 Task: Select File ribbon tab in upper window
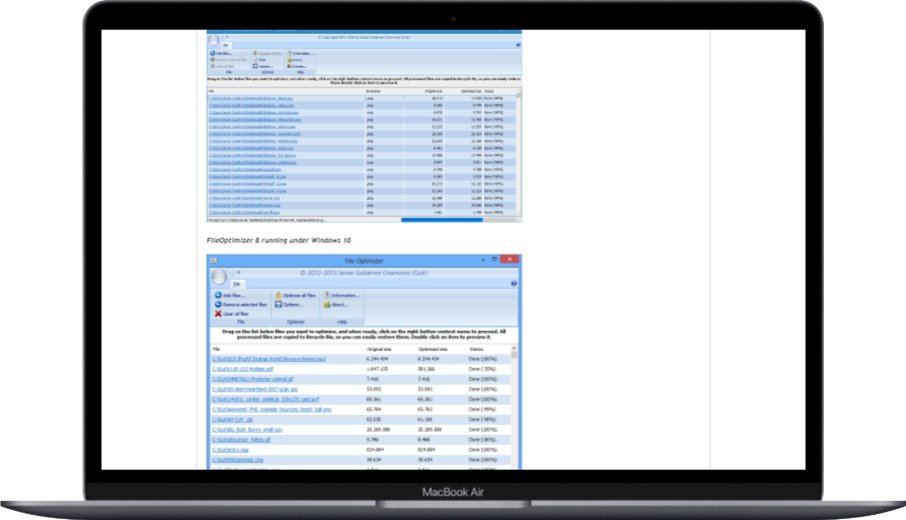click(x=226, y=45)
